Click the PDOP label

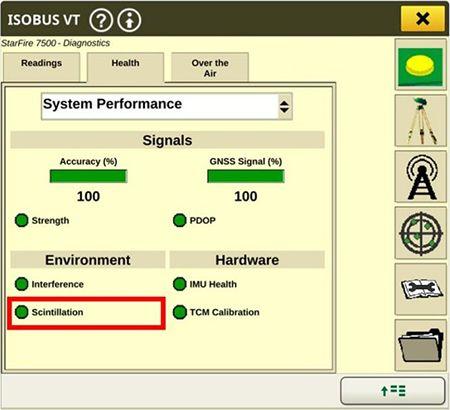pyautogui.click(x=203, y=221)
